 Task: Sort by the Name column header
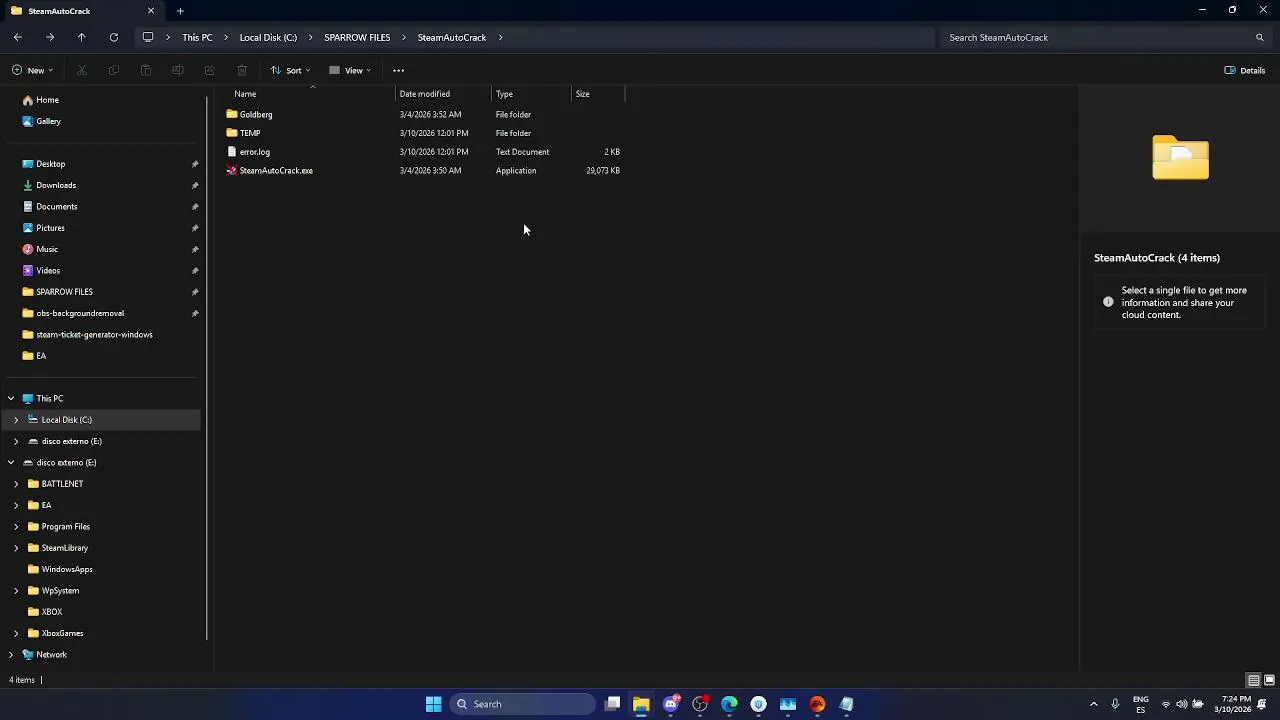(x=245, y=94)
